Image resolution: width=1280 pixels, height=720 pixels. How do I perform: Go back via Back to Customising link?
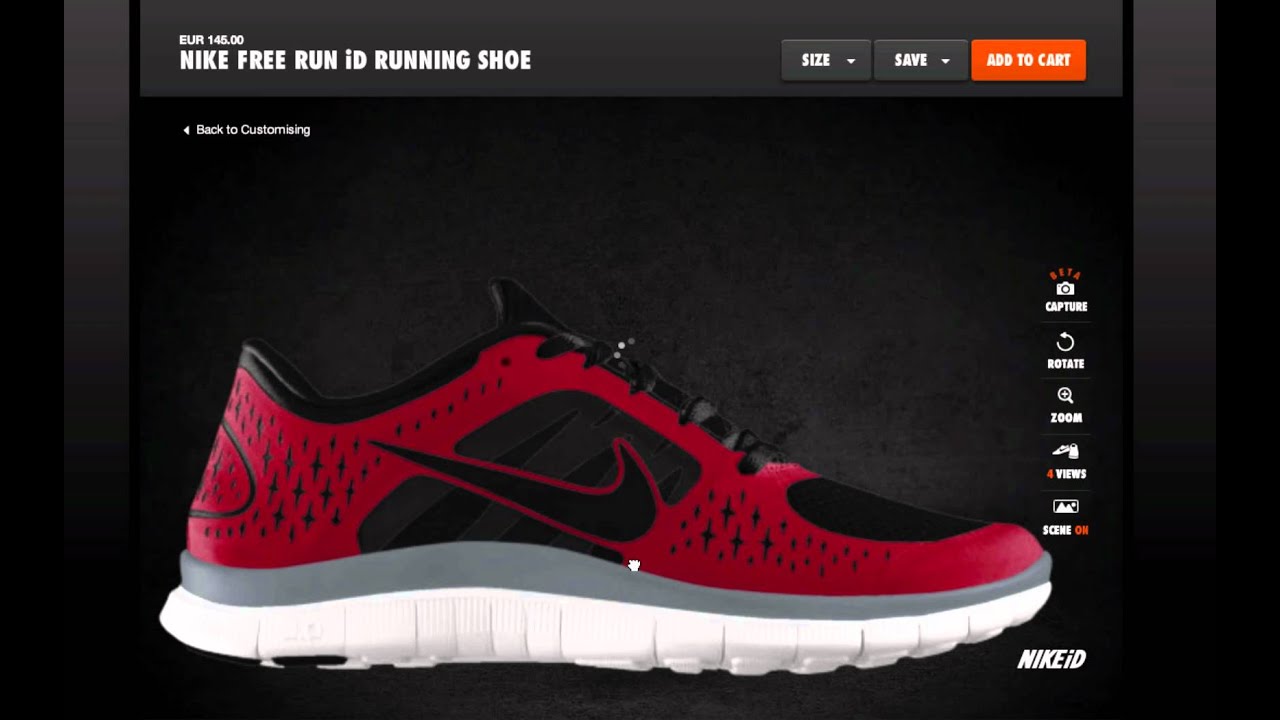point(246,130)
